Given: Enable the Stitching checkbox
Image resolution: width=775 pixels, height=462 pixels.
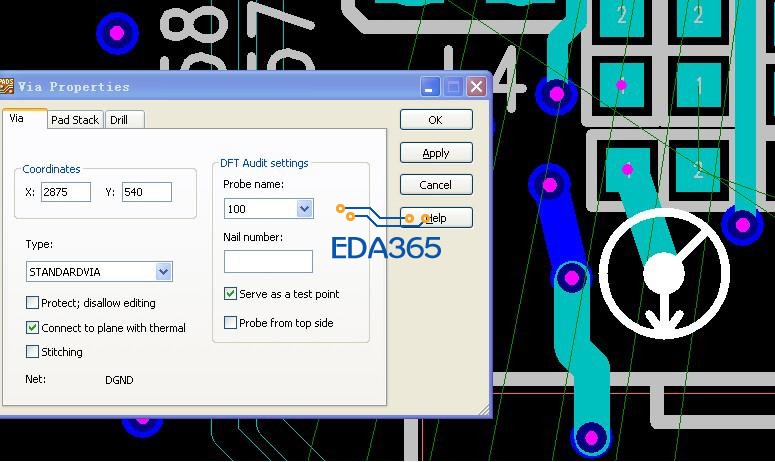Looking at the screenshot, I should [32, 351].
